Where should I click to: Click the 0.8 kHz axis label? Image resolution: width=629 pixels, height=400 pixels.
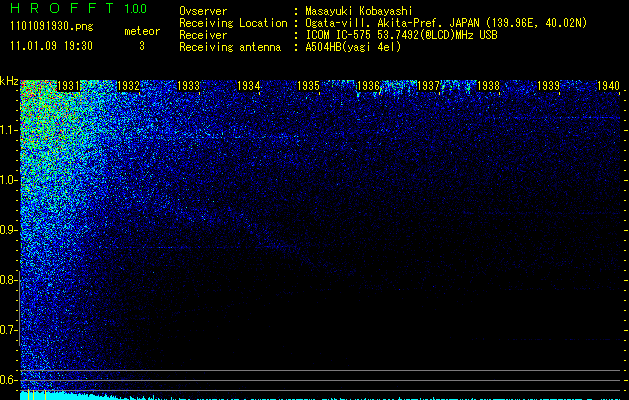click(9, 280)
